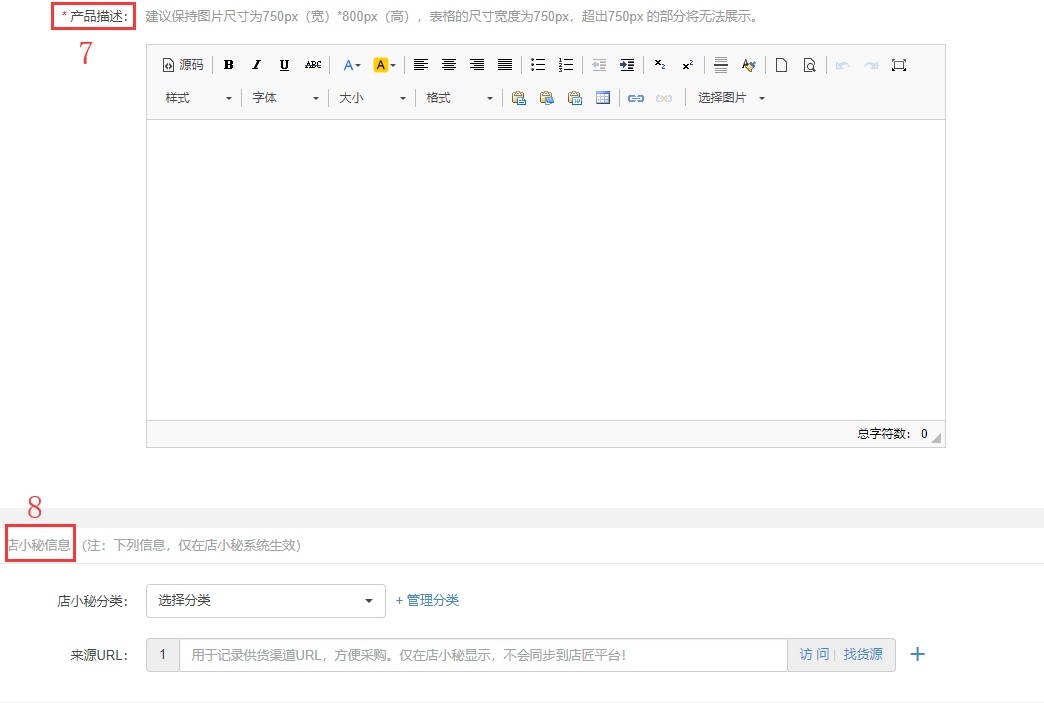The height and width of the screenshot is (703, 1044).
Task: Open the text color picker
Action: [x=352, y=65]
